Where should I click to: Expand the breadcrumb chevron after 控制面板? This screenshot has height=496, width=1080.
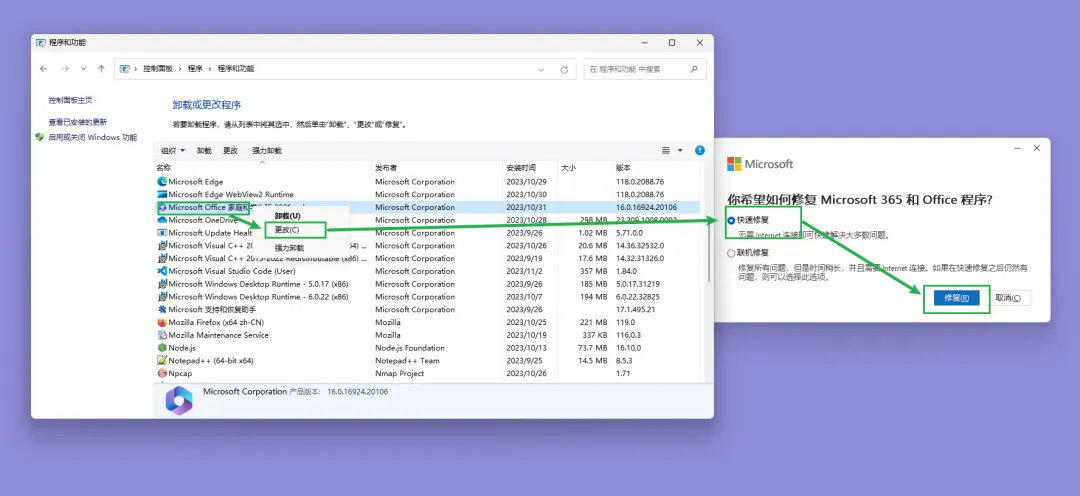tap(180, 69)
